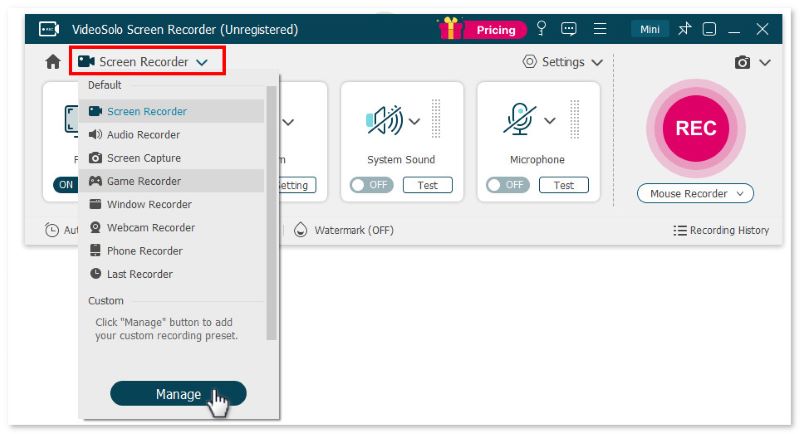Start recording with the REC button
800x434 pixels.
[x=696, y=129]
